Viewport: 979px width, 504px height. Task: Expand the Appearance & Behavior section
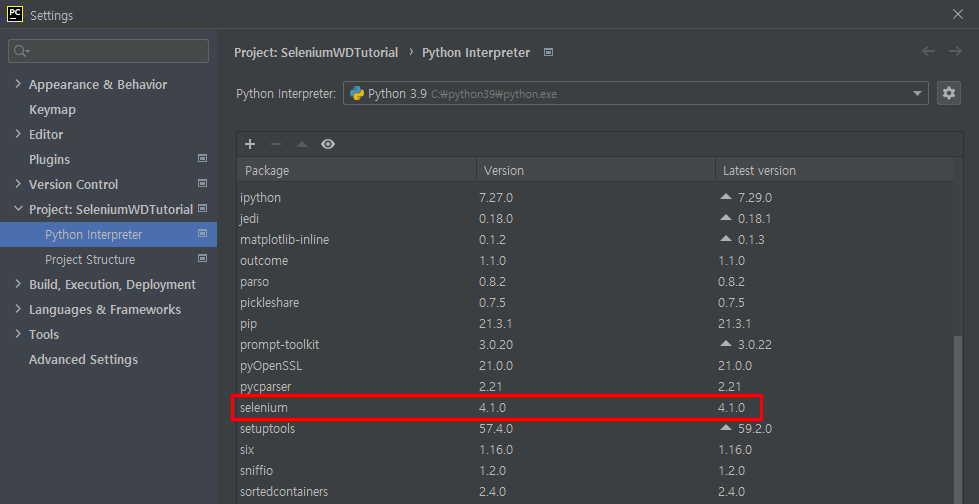pyautogui.click(x=17, y=84)
